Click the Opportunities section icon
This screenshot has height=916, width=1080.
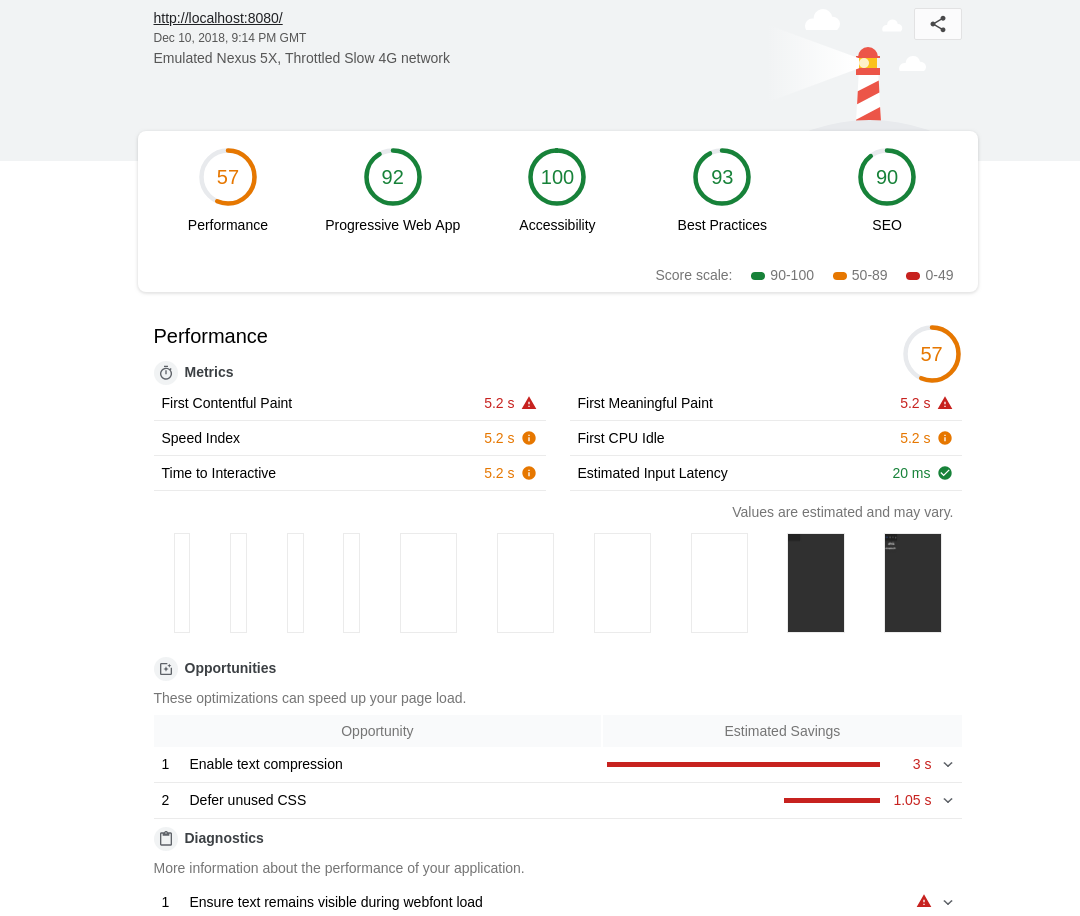166,669
